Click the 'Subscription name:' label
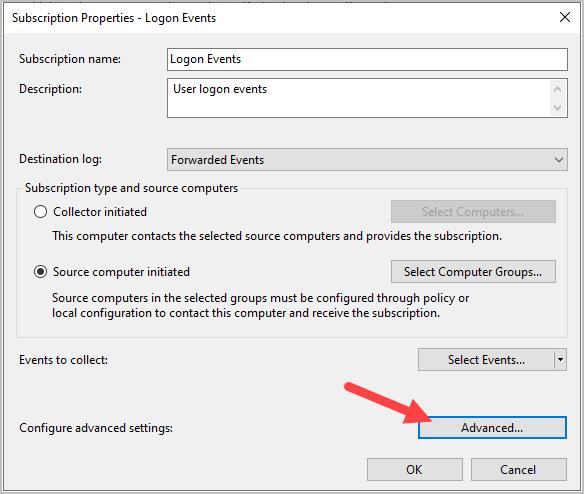The width and height of the screenshot is (584, 494). pyautogui.click(x=70, y=59)
